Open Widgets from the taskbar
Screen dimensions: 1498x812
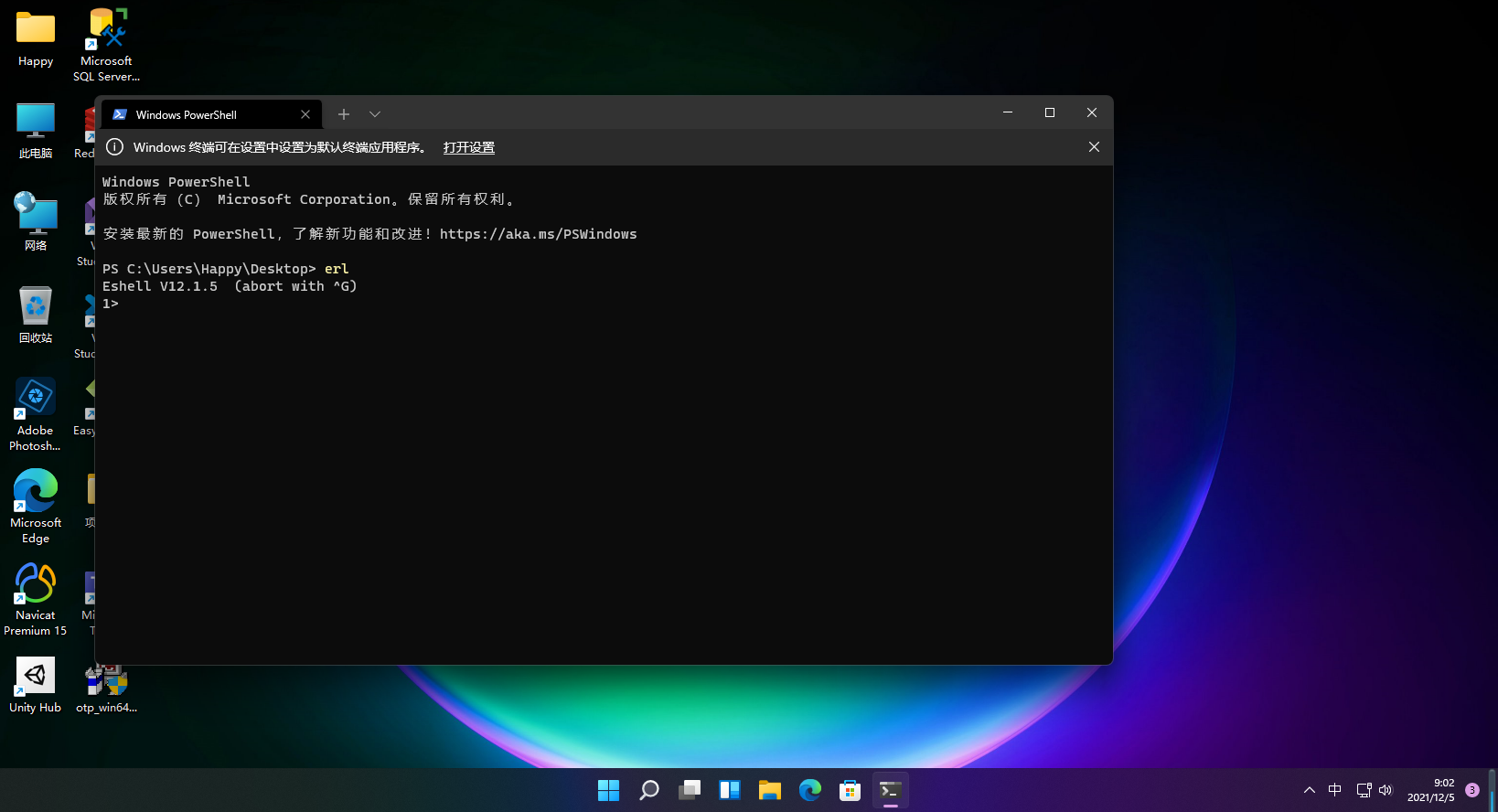pyautogui.click(x=729, y=790)
